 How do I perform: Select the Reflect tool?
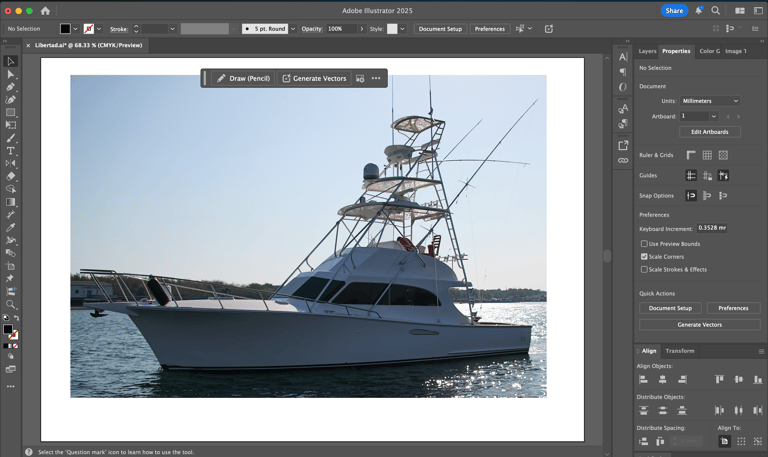click(10, 163)
